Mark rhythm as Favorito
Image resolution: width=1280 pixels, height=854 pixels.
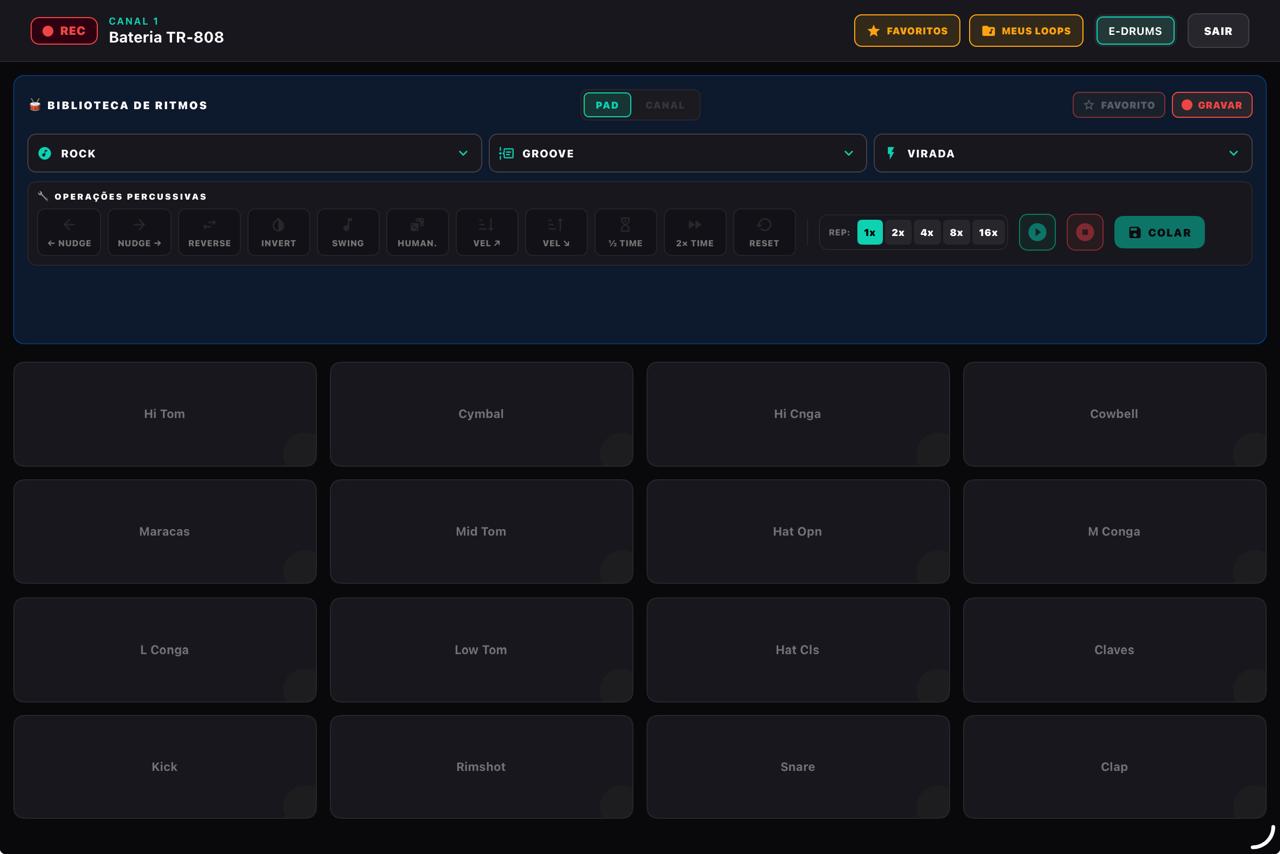[1118, 105]
